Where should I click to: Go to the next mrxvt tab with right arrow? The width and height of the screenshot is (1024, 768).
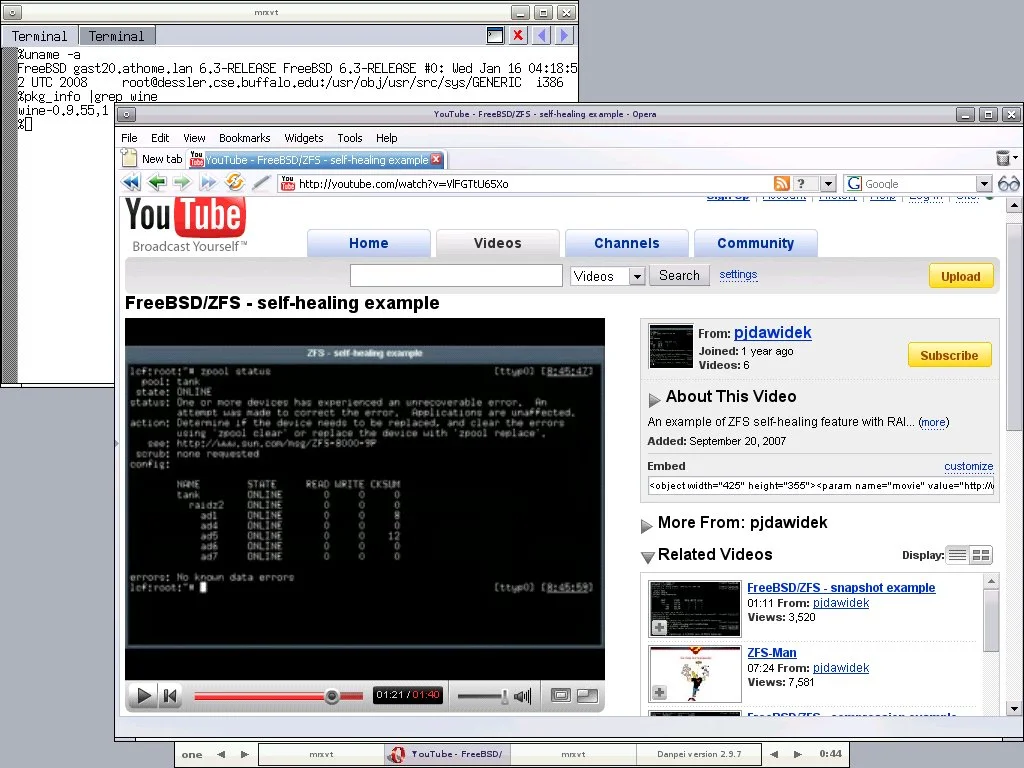[x=564, y=35]
